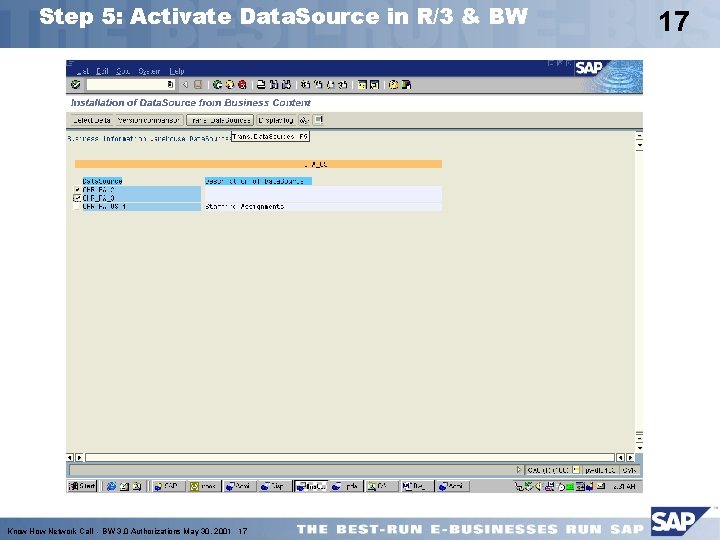Screen dimensions: 720x540
Task: Click the Windows Start button
Action: (82, 486)
